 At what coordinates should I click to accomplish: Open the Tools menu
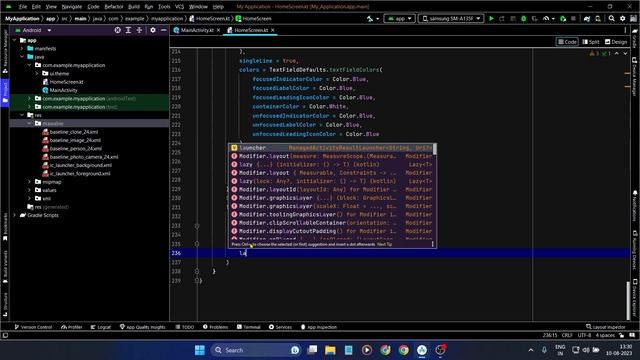164,7
